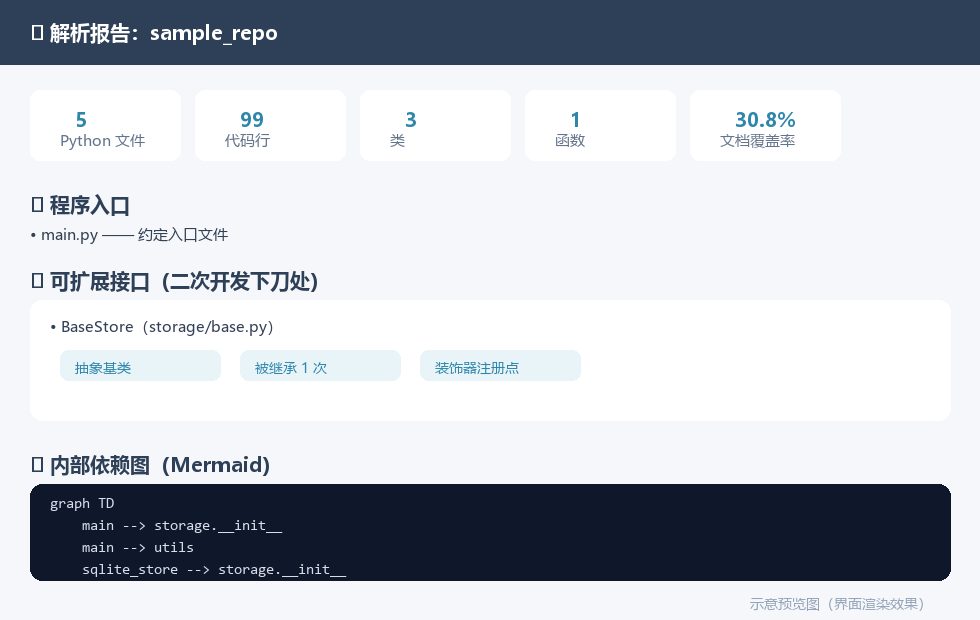The height and width of the screenshot is (620, 980).
Task: Click the main --> storage.__init__ line
Action: [182, 526]
